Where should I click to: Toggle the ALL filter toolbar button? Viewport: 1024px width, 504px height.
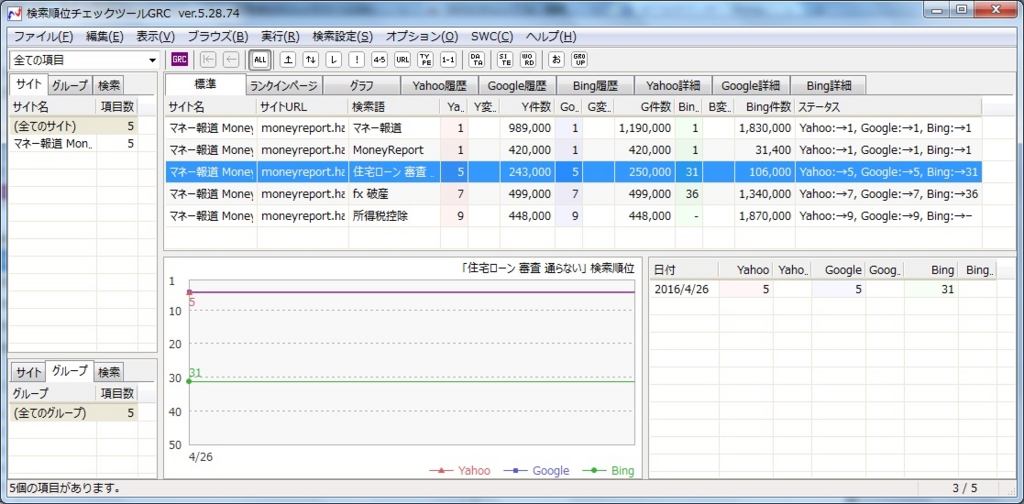click(x=260, y=60)
